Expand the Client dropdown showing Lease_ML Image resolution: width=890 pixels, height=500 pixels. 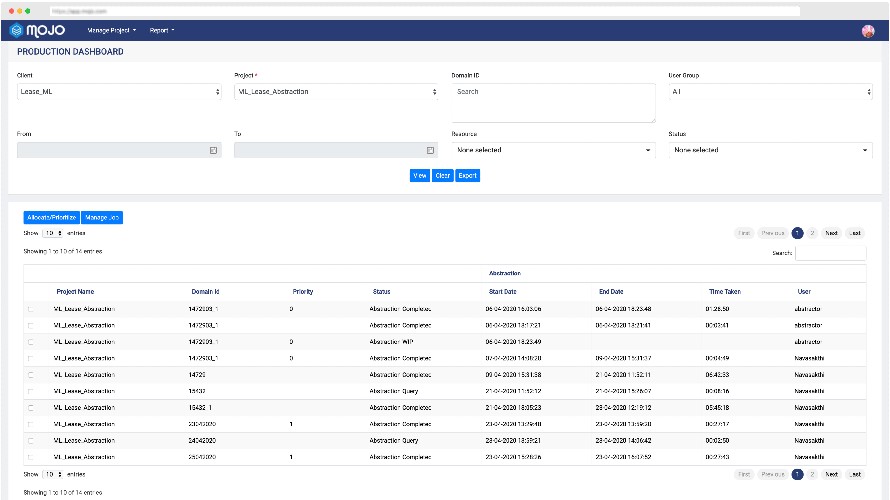pos(119,92)
